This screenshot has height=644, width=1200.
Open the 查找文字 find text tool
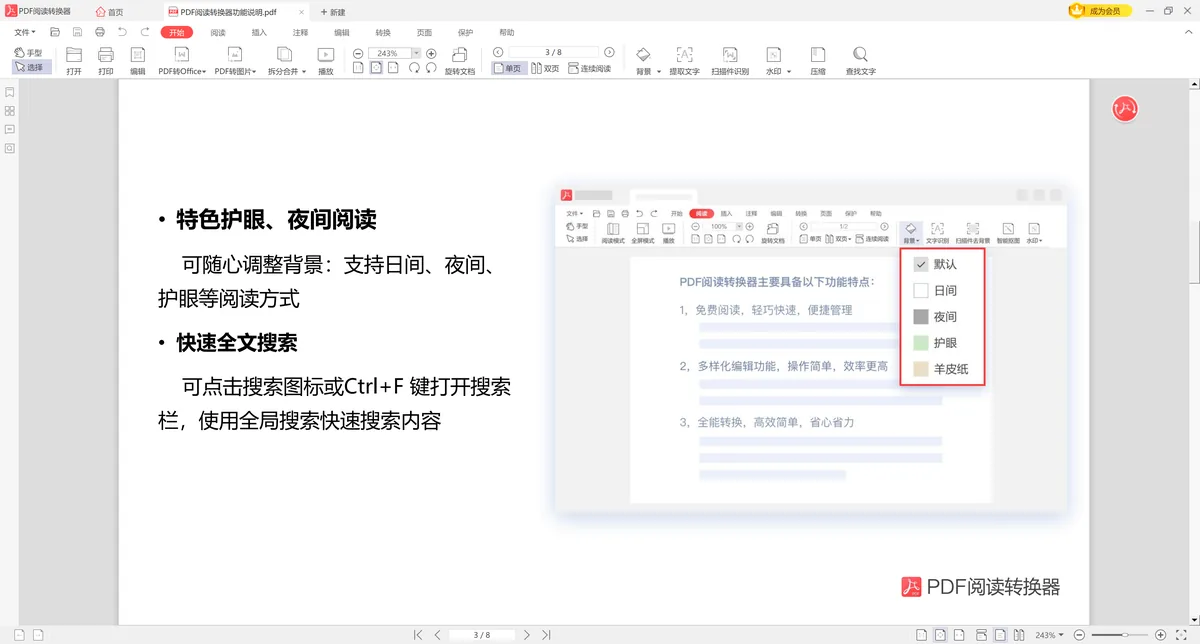(x=860, y=61)
